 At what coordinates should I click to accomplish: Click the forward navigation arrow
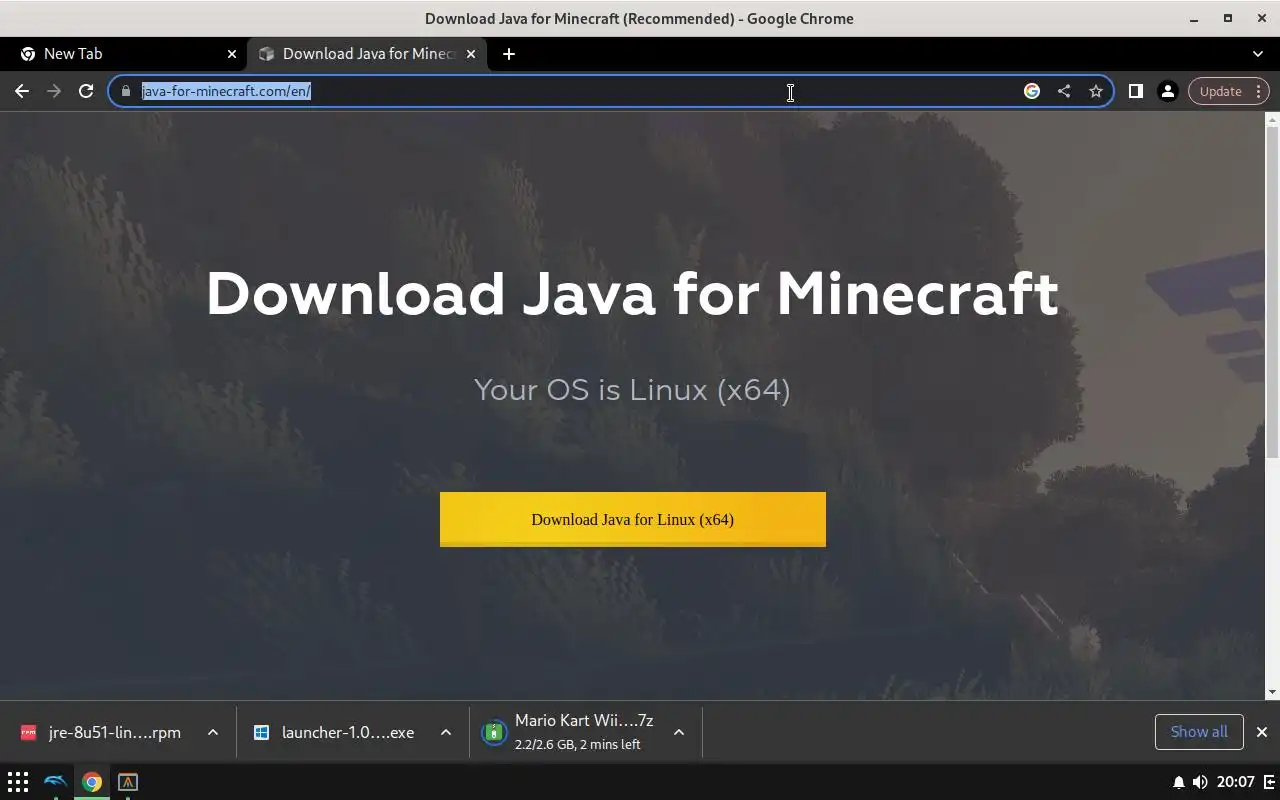54,91
